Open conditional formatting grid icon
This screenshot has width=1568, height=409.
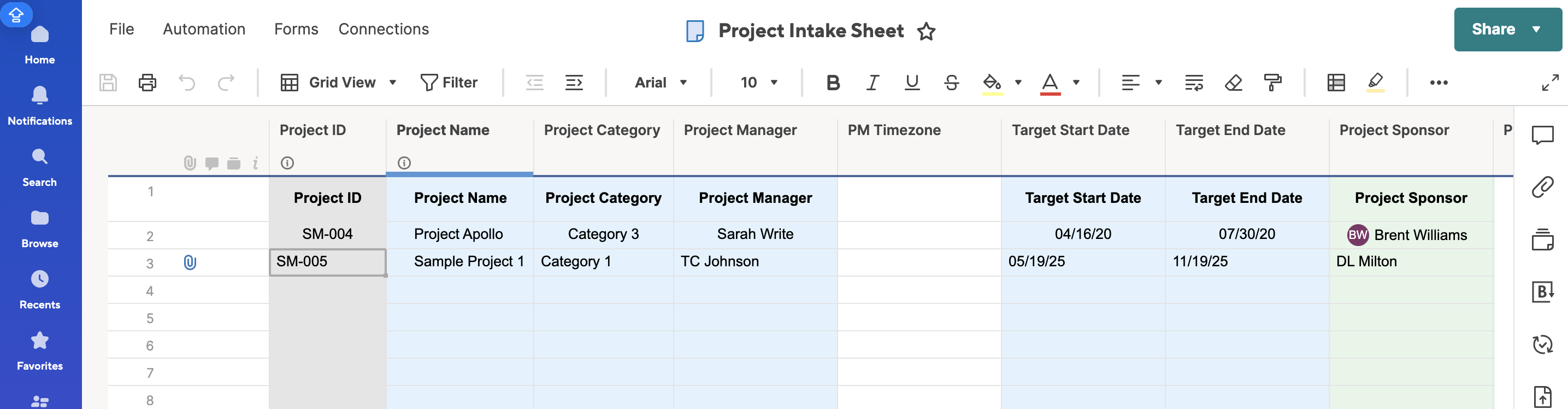1336,82
